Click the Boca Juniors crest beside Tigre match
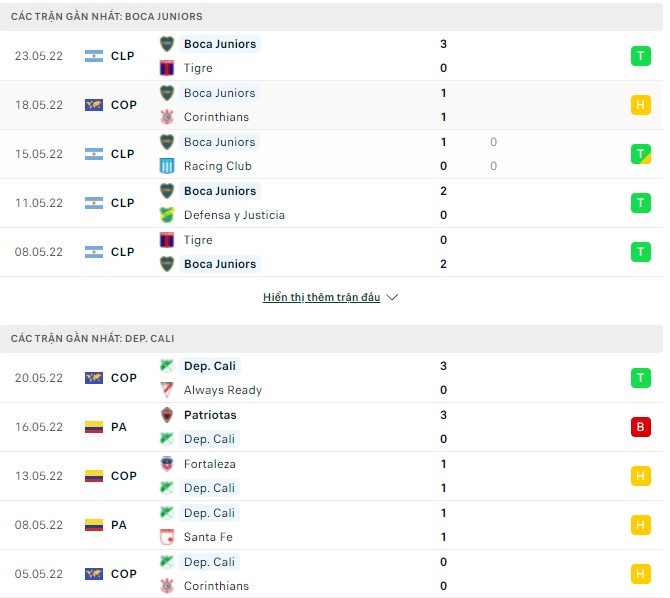The height and width of the screenshot is (598, 670). tap(167, 44)
